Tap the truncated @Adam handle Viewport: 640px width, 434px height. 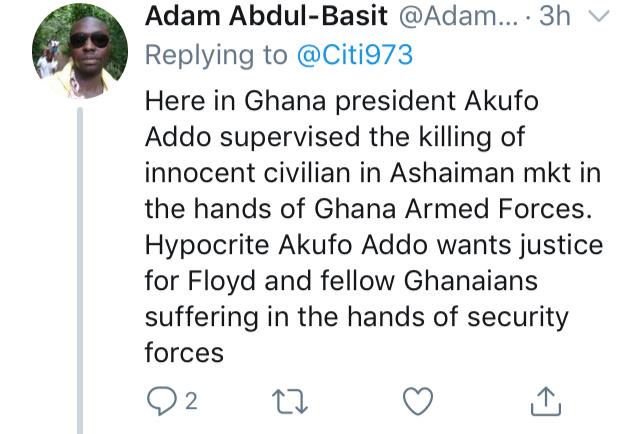[455, 18]
